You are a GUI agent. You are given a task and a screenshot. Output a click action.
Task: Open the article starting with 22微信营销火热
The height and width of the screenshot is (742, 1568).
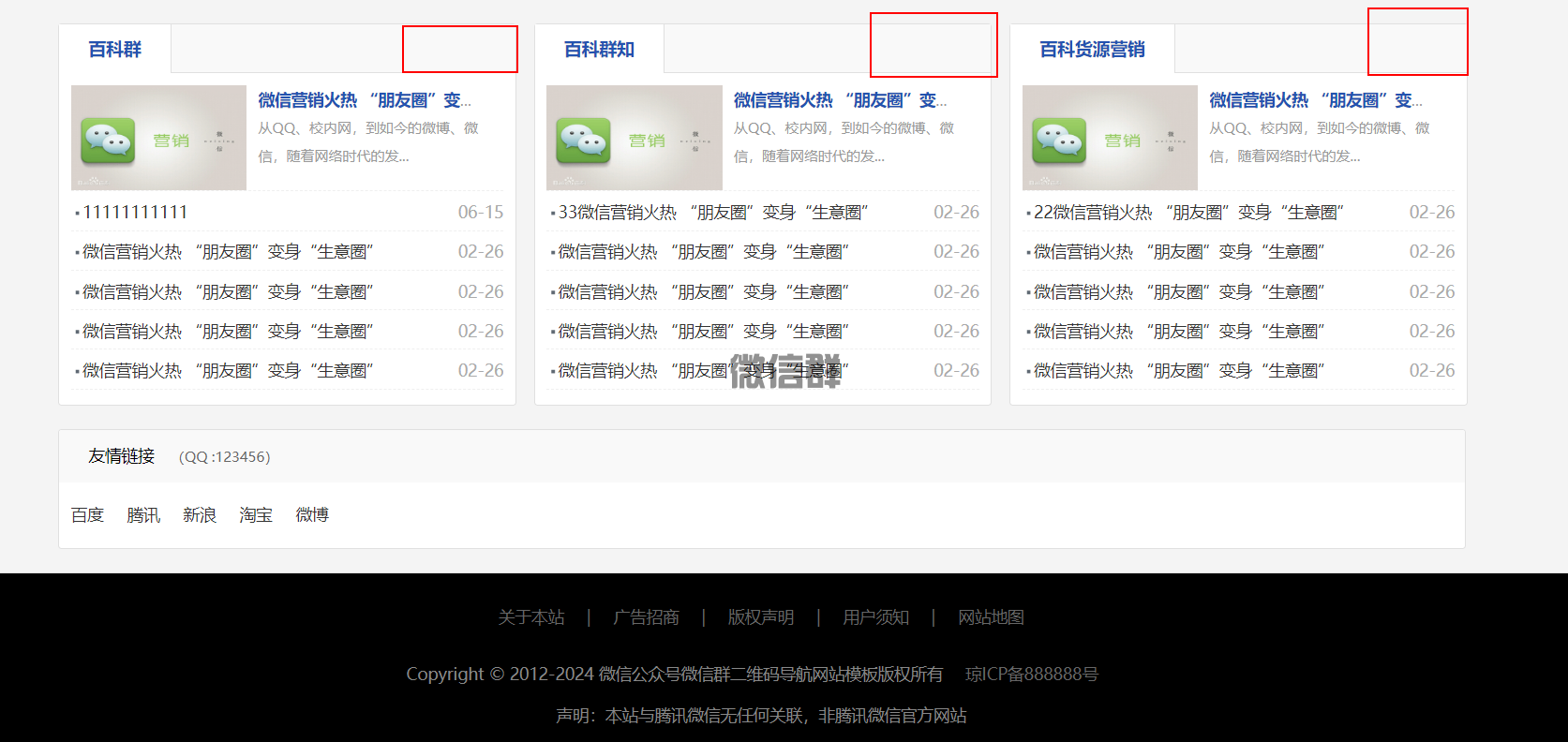[x=1188, y=213]
